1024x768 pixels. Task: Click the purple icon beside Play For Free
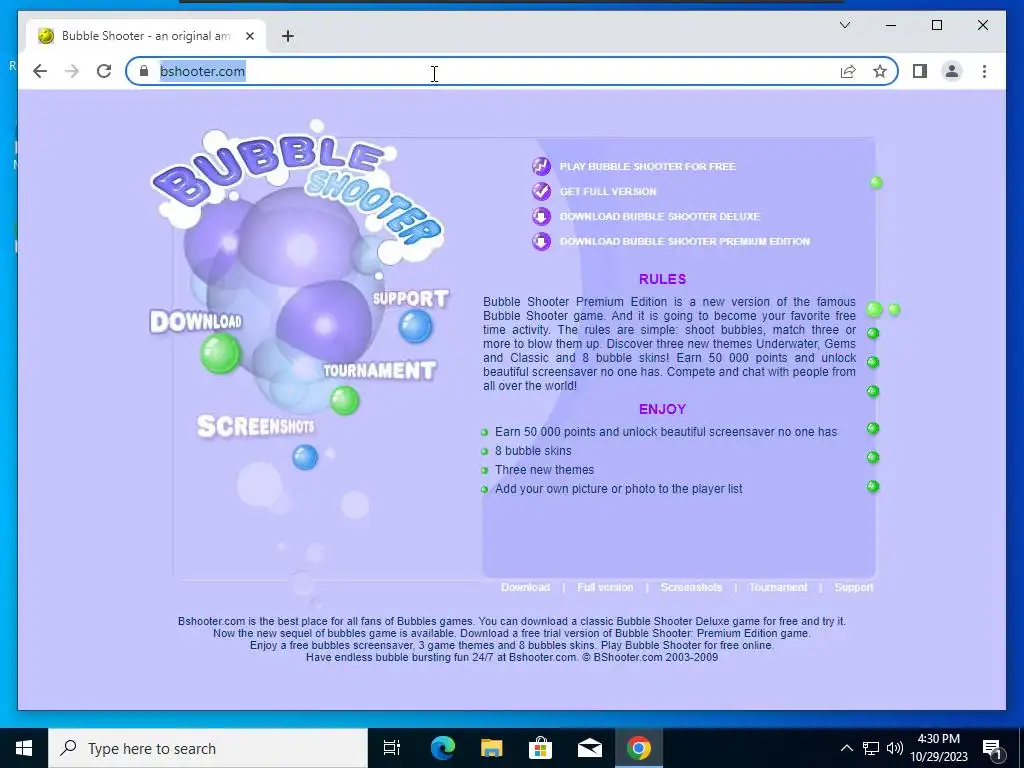coord(541,167)
